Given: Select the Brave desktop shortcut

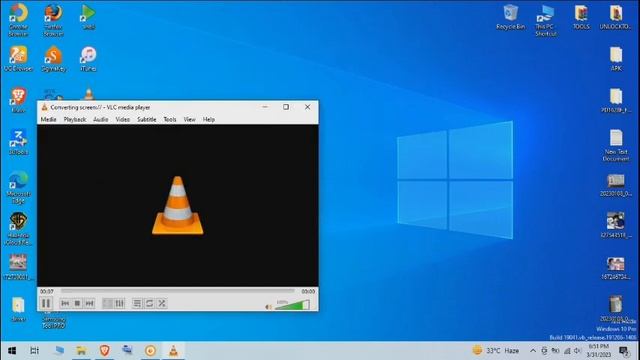Looking at the screenshot, I should point(18,100).
